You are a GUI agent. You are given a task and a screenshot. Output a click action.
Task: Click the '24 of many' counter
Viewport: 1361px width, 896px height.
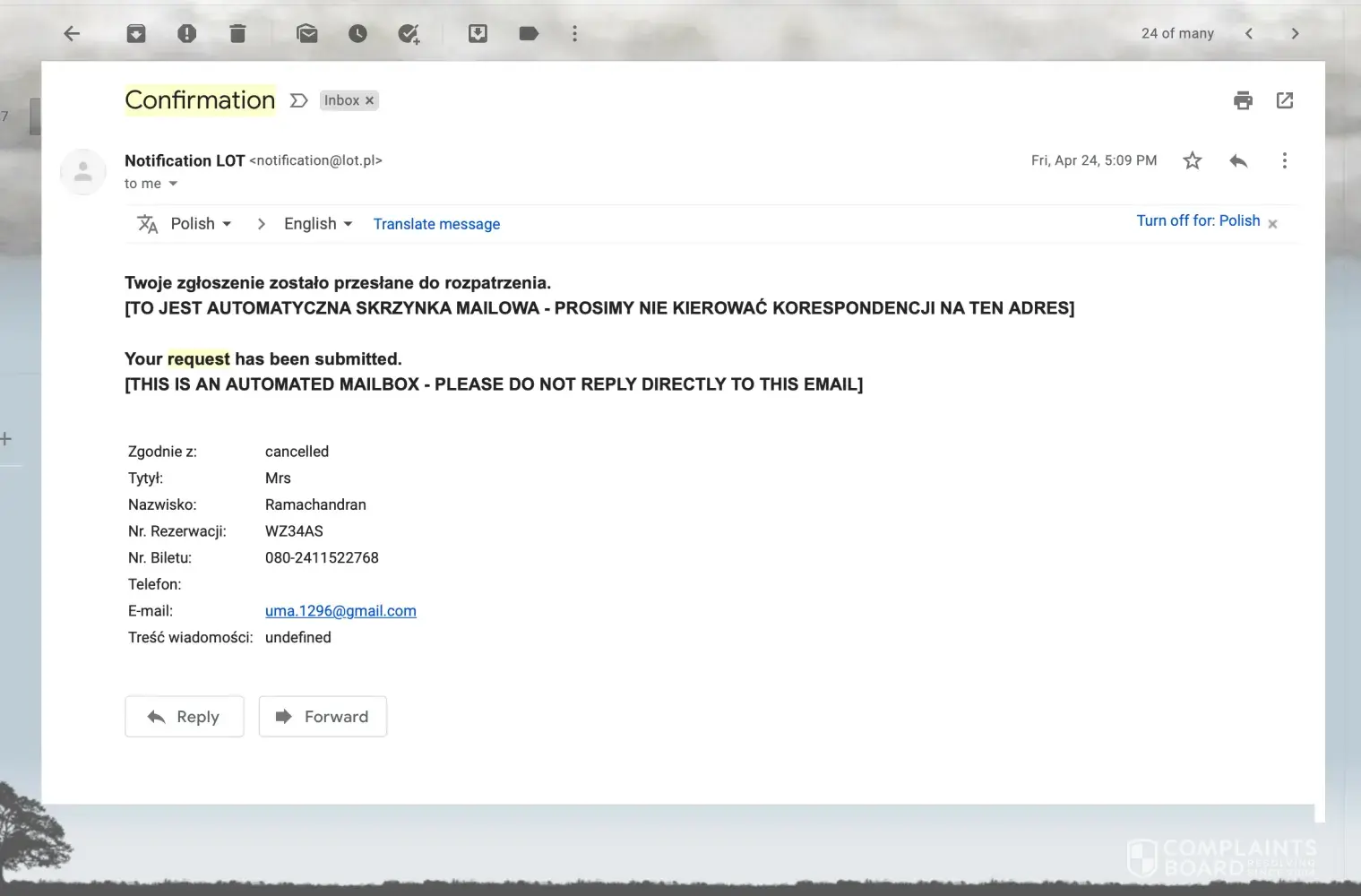point(1177,33)
